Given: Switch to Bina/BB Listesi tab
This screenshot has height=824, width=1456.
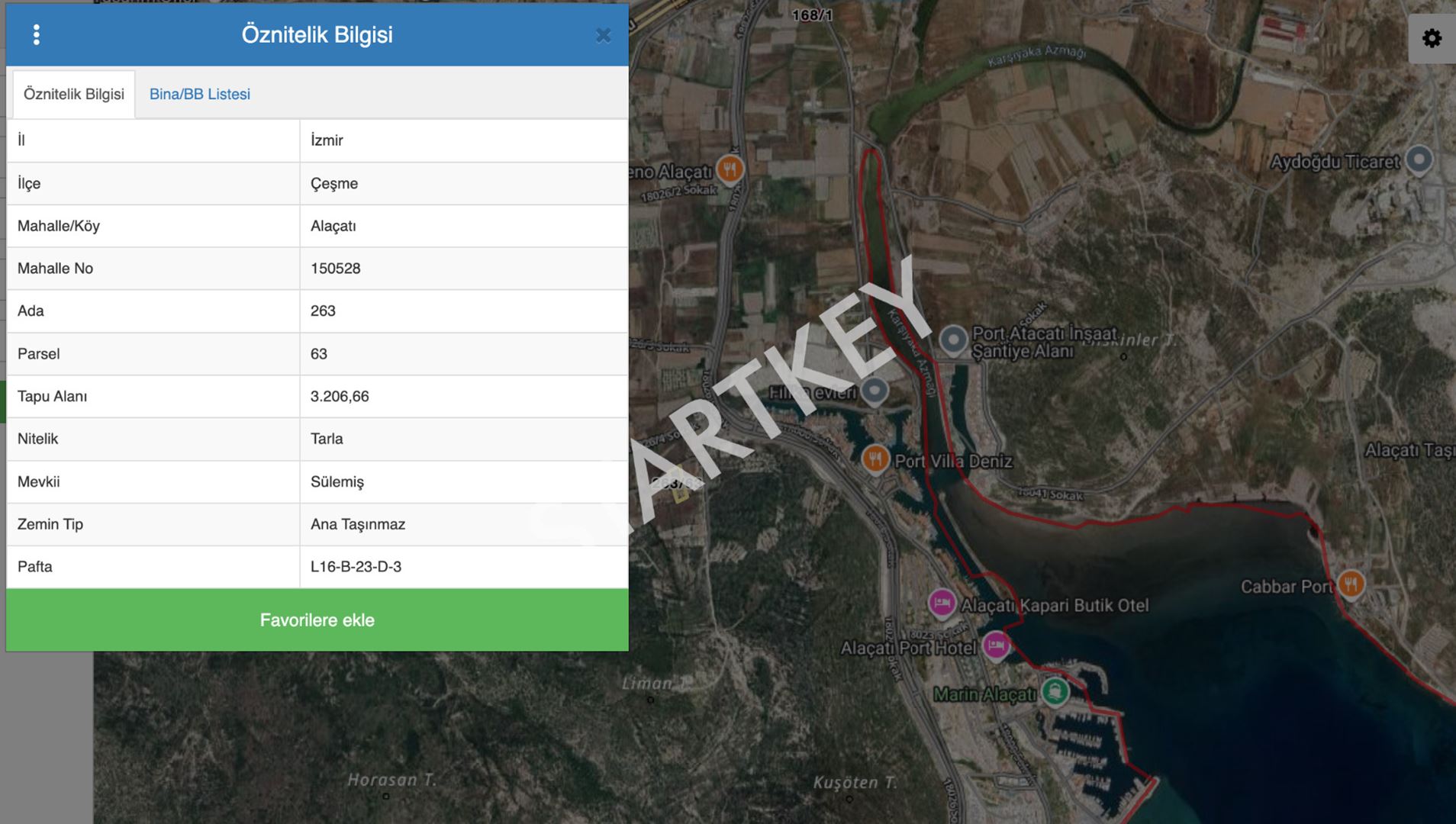Looking at the screenshot, I should pyautogui.click(x=199, y=94).
